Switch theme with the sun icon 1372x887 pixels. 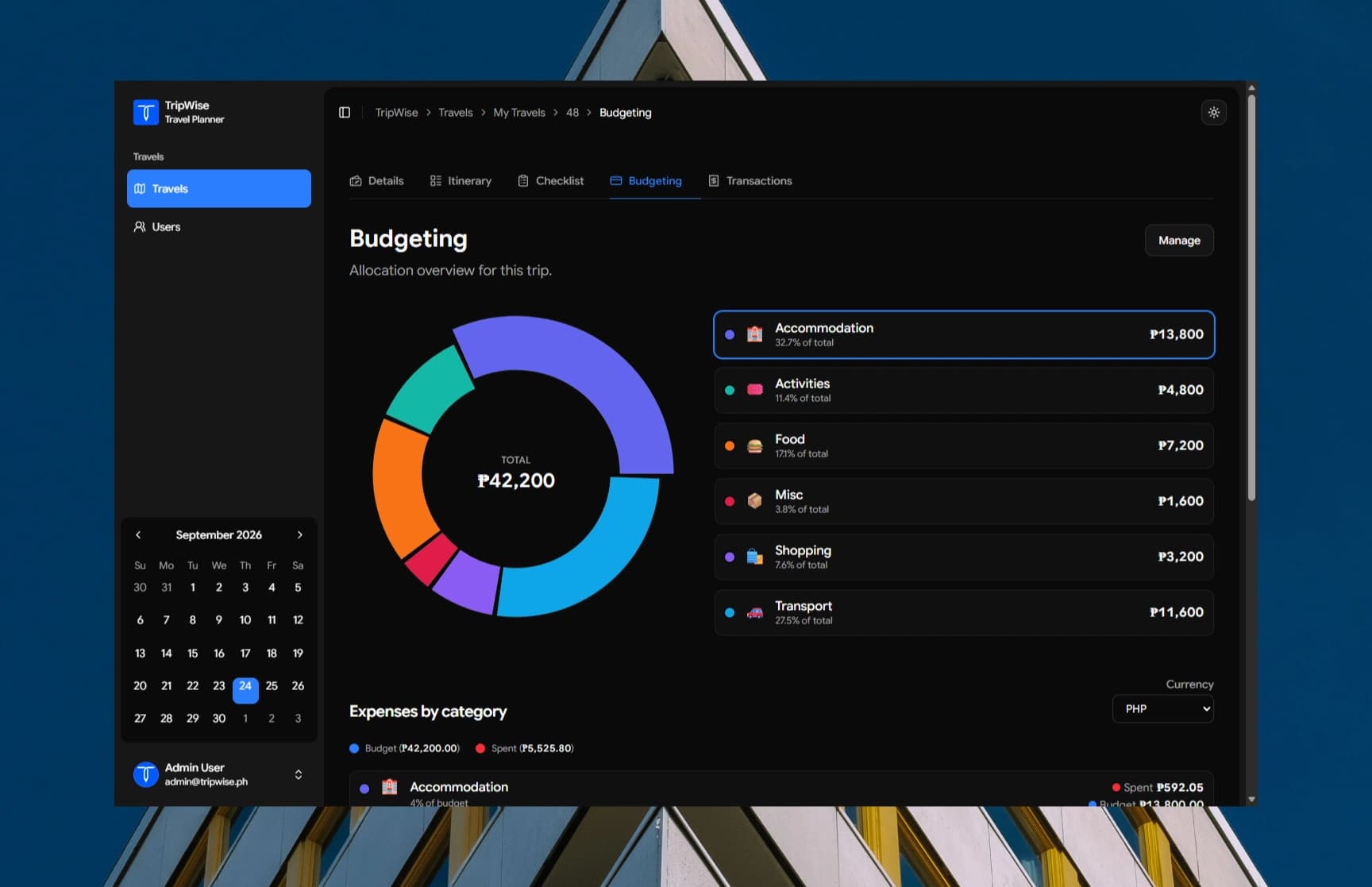1213,113
